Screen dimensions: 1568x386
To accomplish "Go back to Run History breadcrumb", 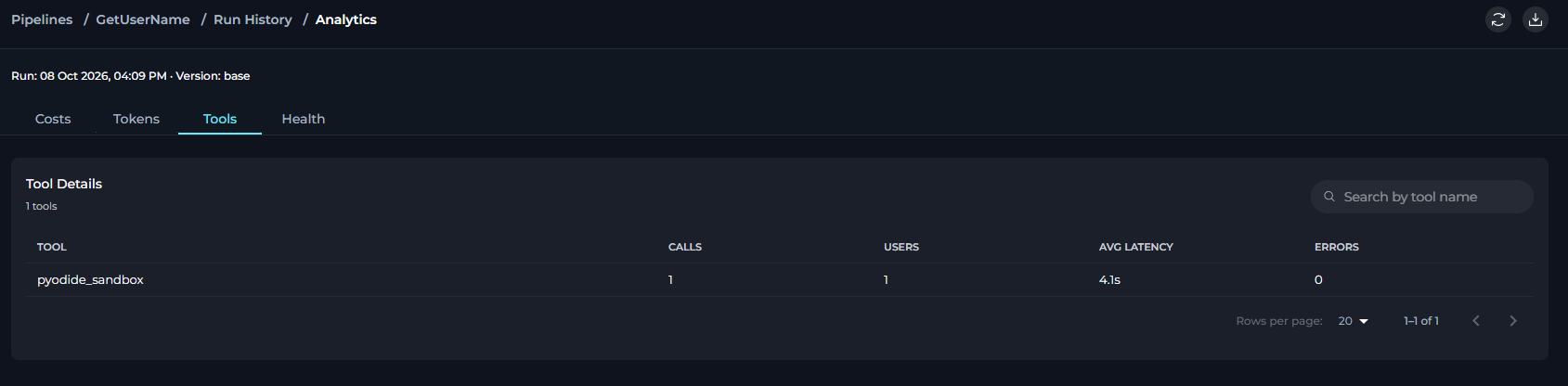I will [253, 19].
